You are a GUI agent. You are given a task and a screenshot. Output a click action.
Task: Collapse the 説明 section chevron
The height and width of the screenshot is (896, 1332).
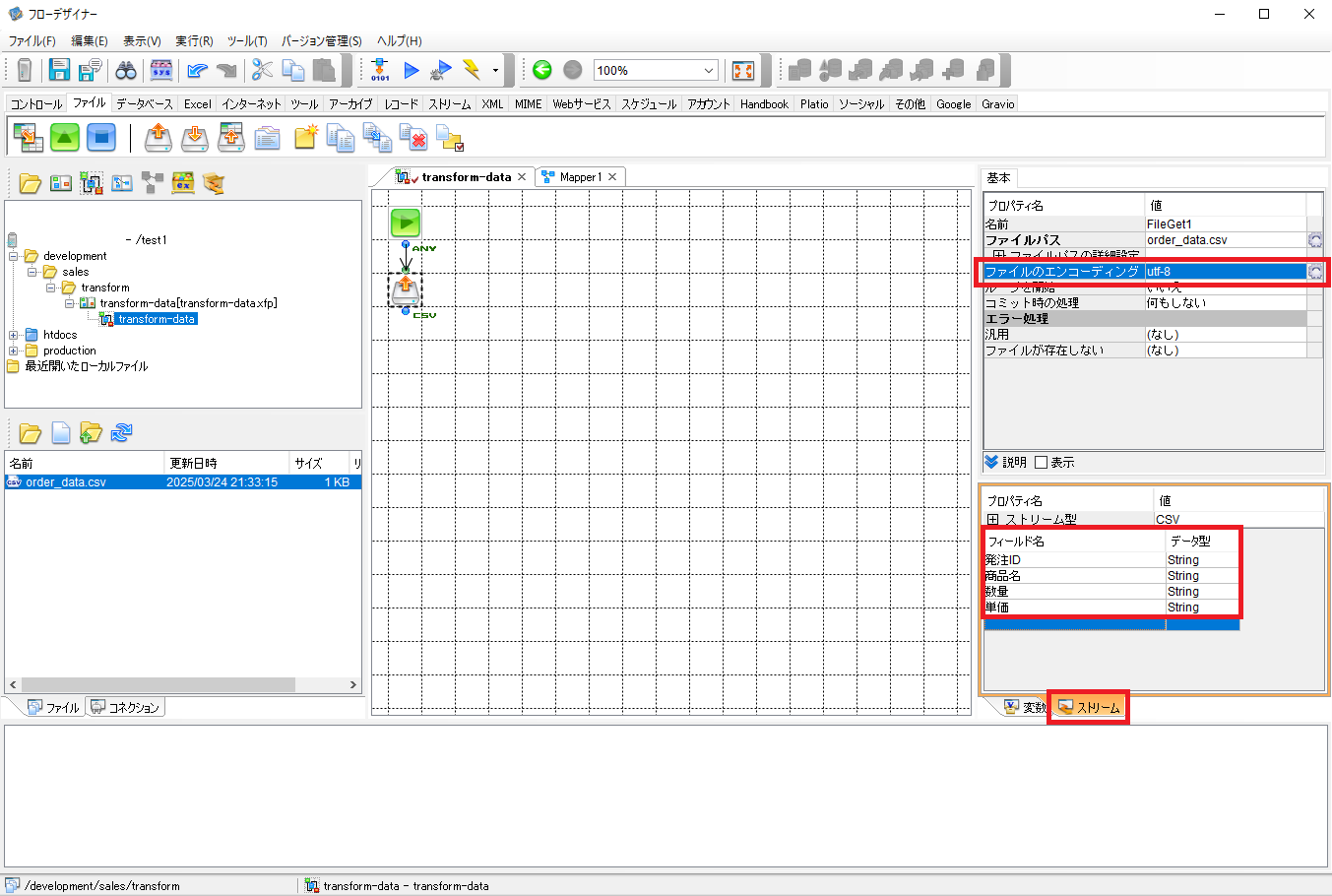click(x=991, y=462)
